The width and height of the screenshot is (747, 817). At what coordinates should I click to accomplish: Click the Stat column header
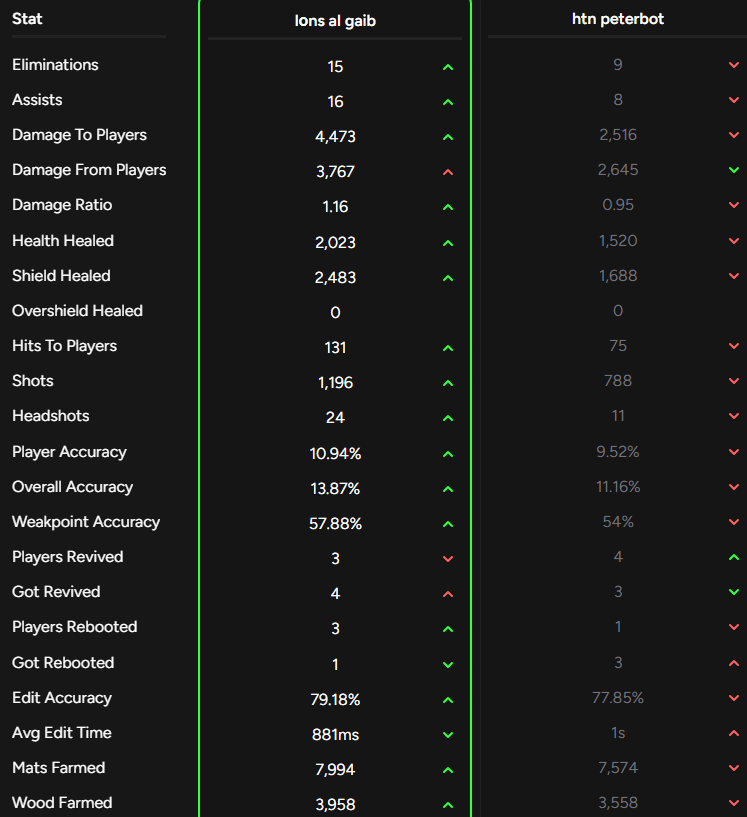pyautogui.click(x=27, y=19)
